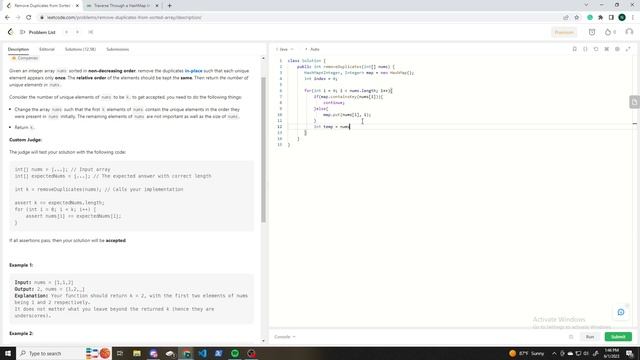Click the in-place link in description

pyautogui.click(x=193, y=71)
